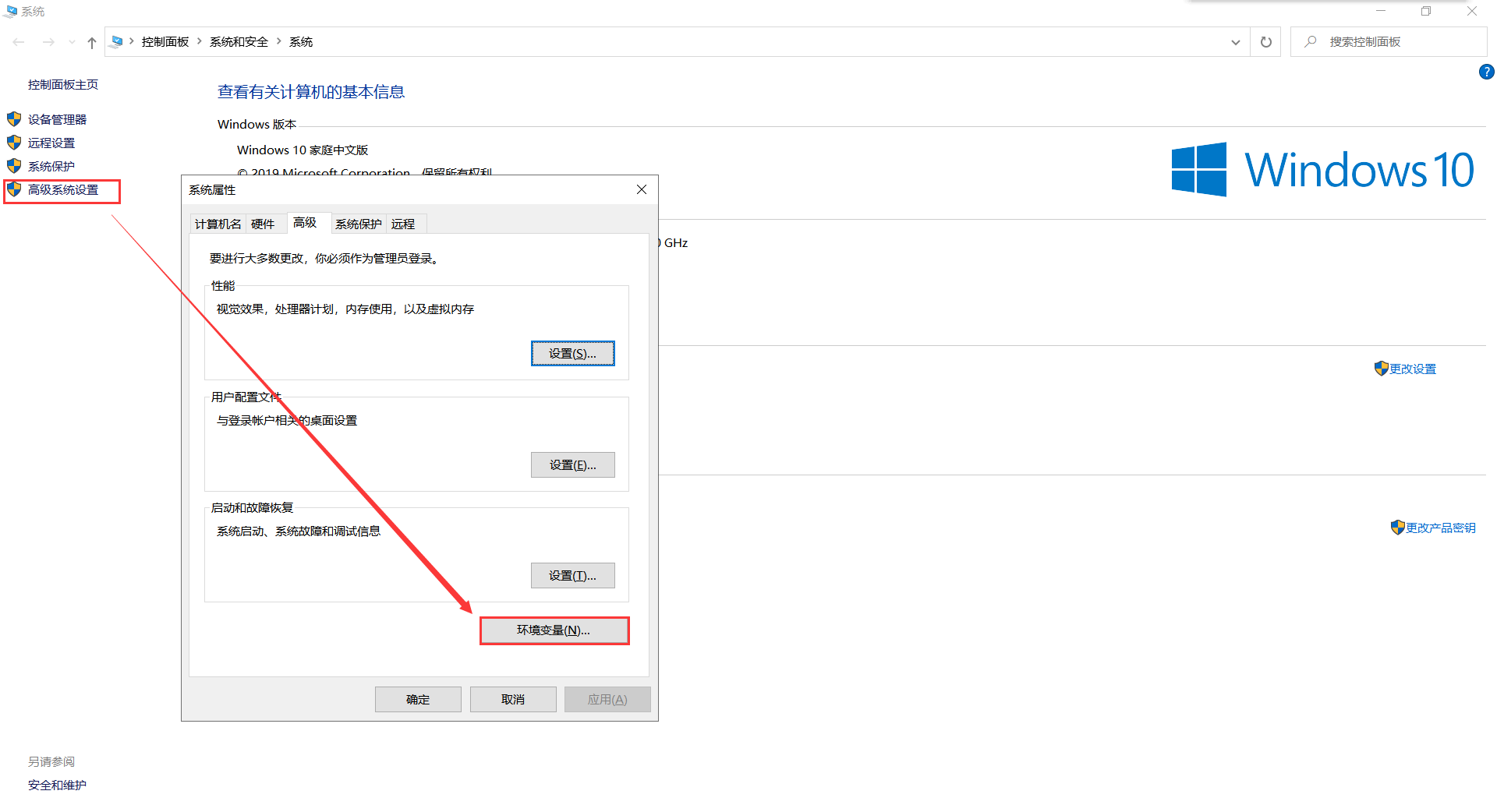Open performance 设置(S) button
This screenshot has height=812, width=1497.
click(x=573, y=354)
